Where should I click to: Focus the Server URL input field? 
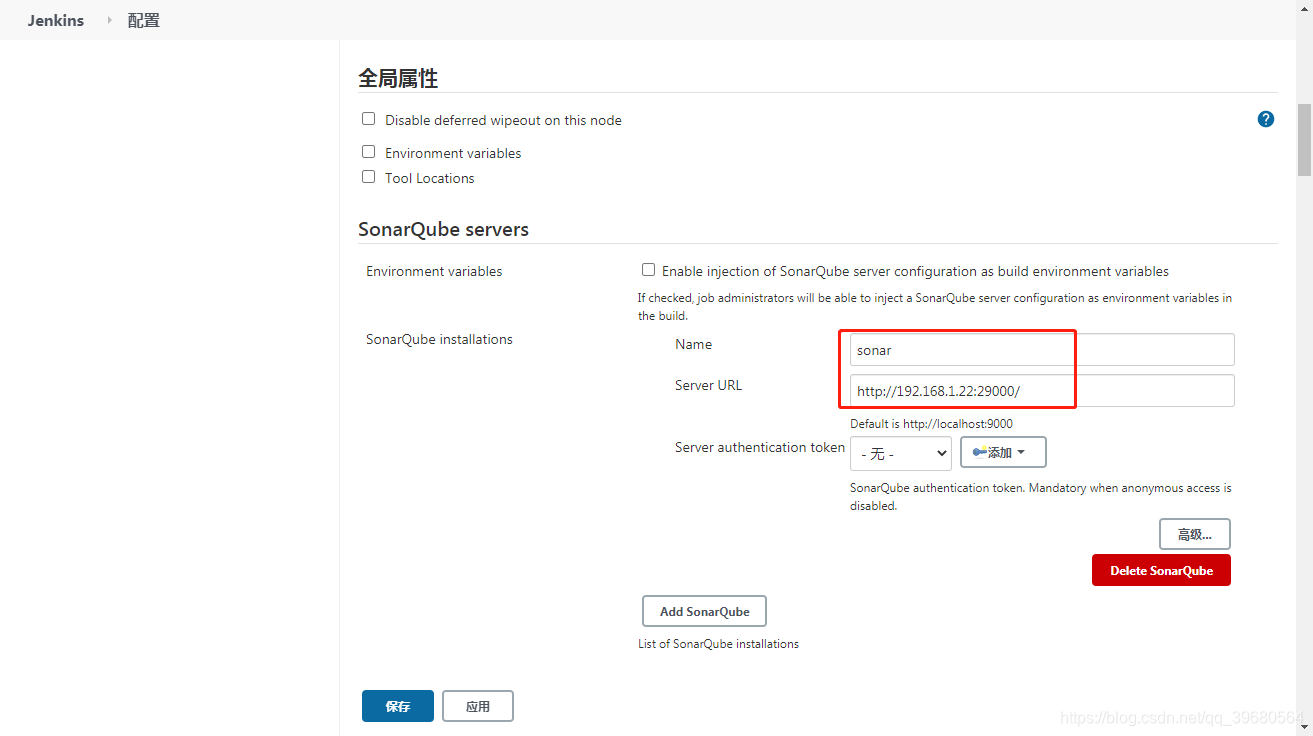(1042, 391)
